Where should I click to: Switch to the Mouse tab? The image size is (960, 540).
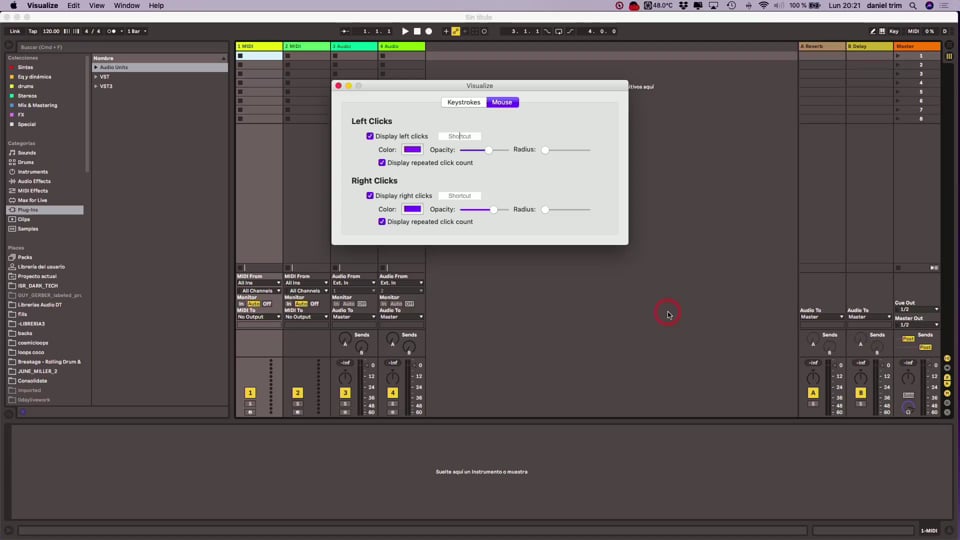[502, 102]
